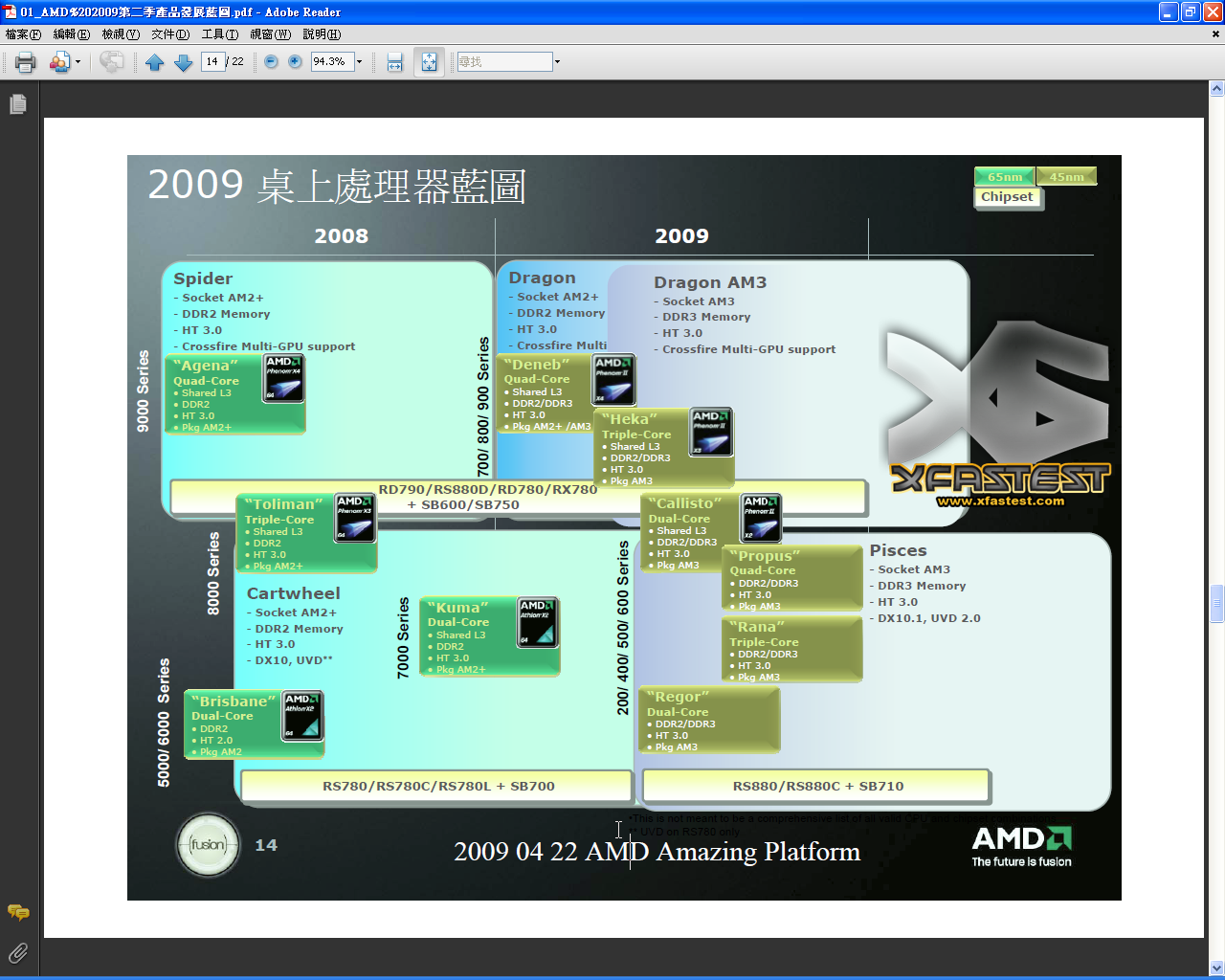Go to previous page with up arrow
Screen dimensions: 1225x980
click(155, 62)
